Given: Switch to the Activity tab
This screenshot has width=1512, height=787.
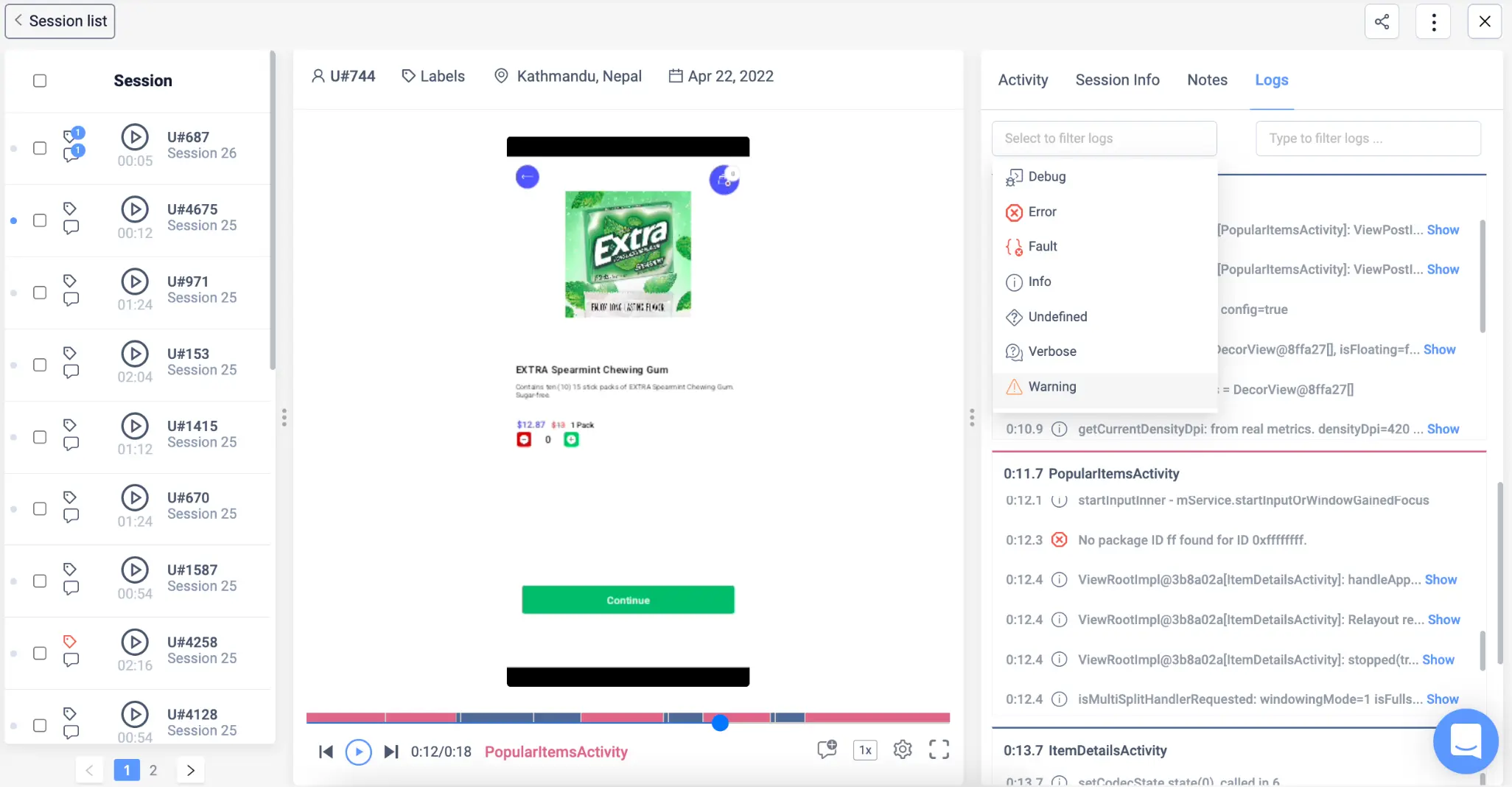Looking at the screenshot, I should 1023,80.
